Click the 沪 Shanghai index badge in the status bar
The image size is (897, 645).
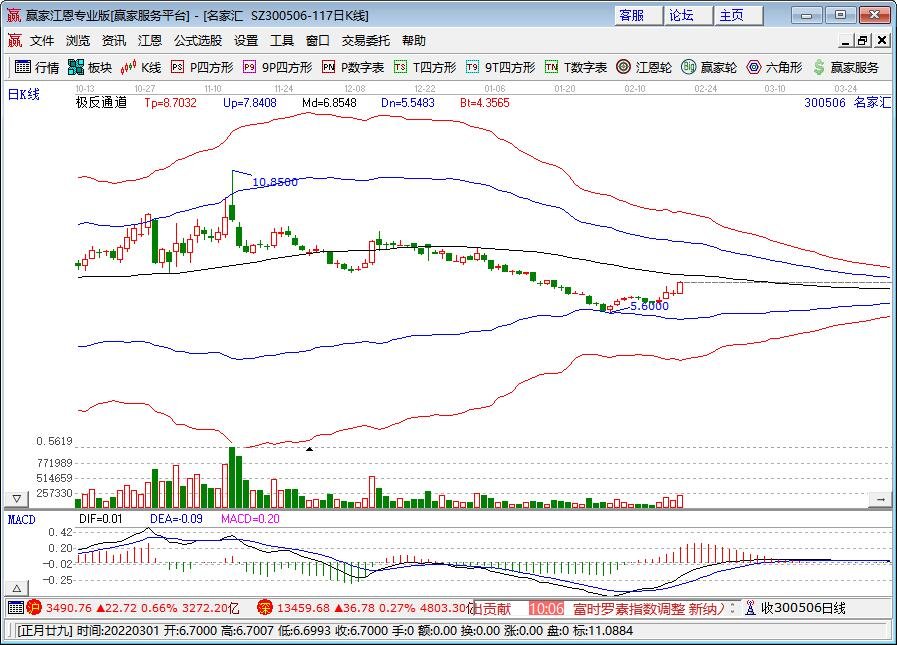[34, 608]
